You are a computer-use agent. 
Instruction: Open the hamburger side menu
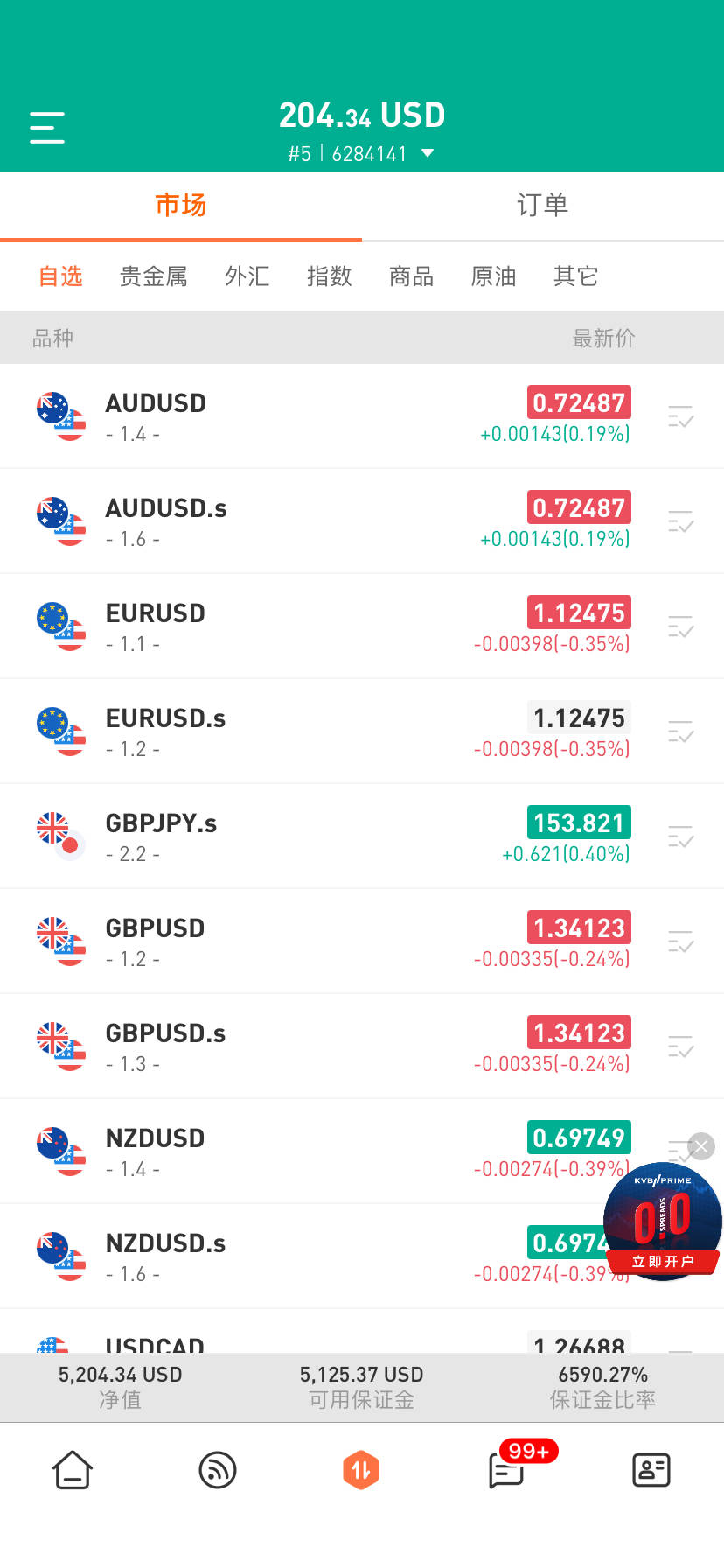click(47, 128)
